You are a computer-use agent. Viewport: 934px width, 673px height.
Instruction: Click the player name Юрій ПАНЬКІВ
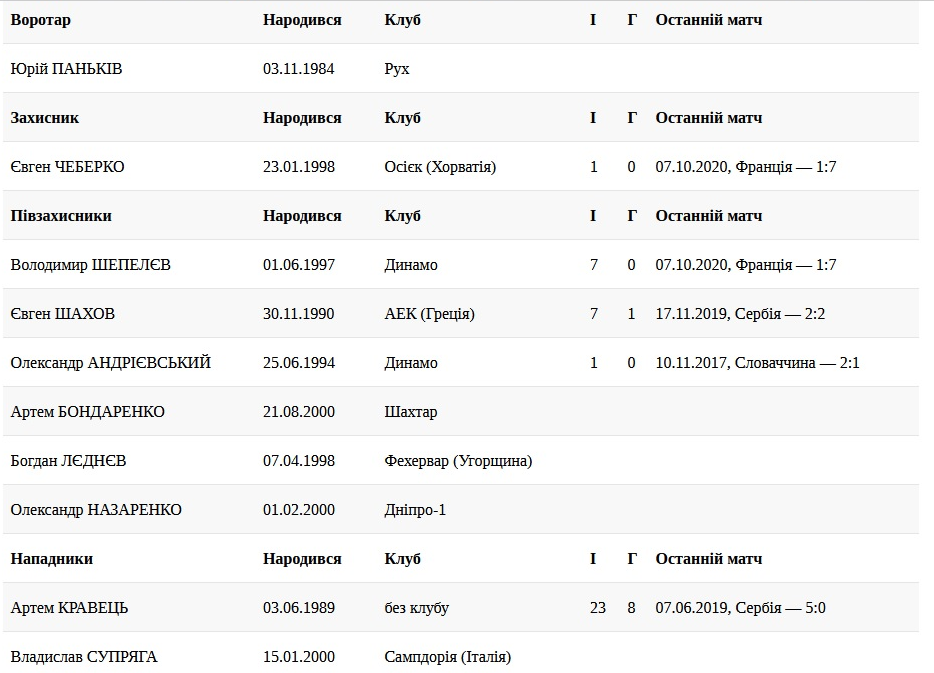tap(66, 69)
